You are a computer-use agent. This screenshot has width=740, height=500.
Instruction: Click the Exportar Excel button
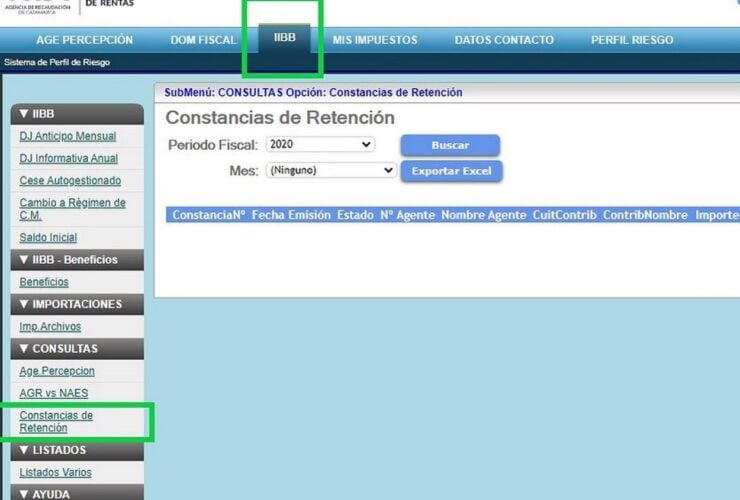click(x=451, y=171)
